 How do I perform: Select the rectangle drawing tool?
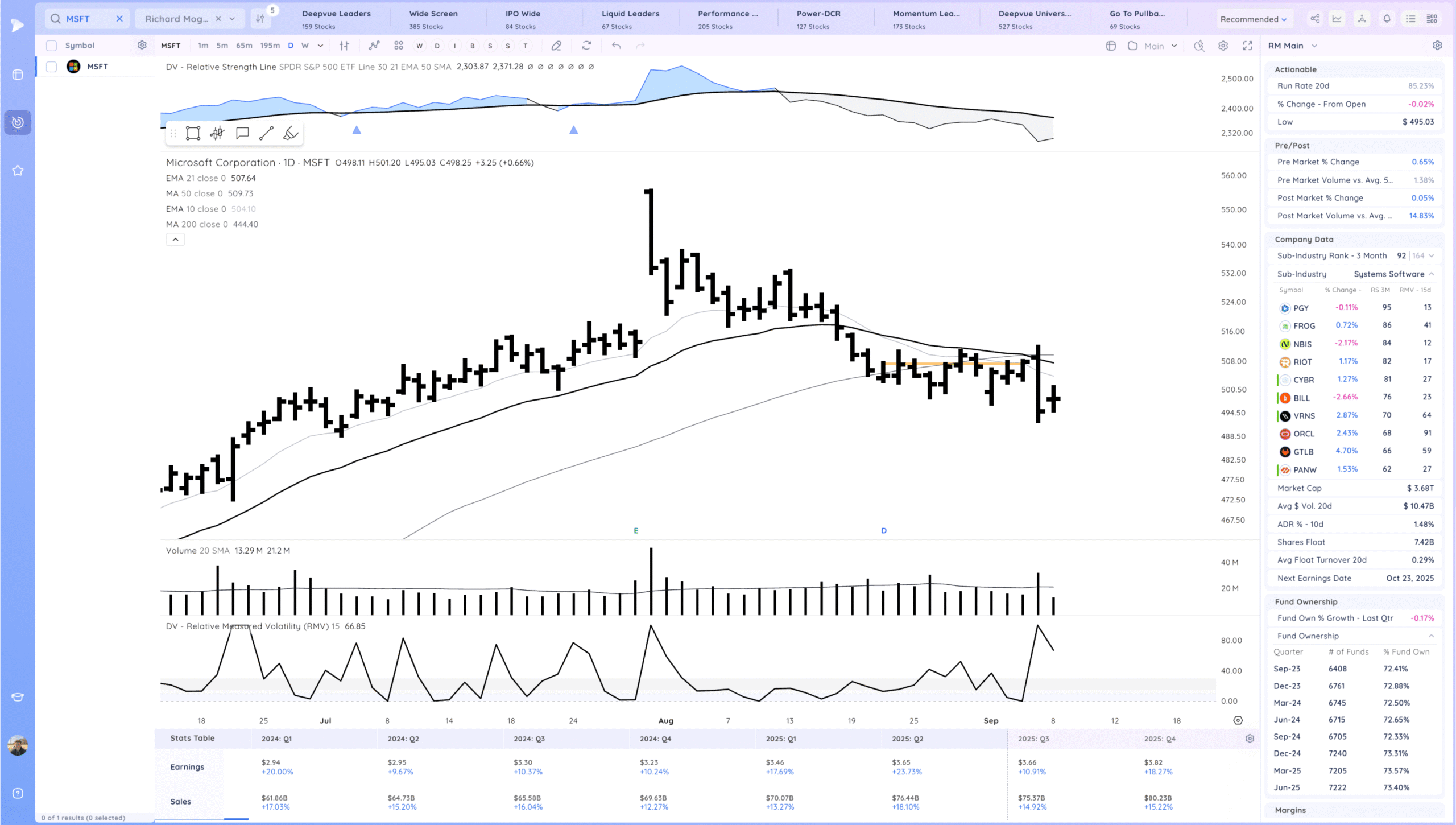click(x=193, y=133)
